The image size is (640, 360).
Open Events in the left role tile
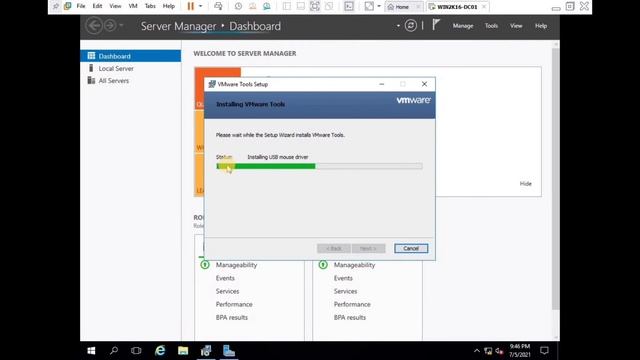click(x=225, y=278)
